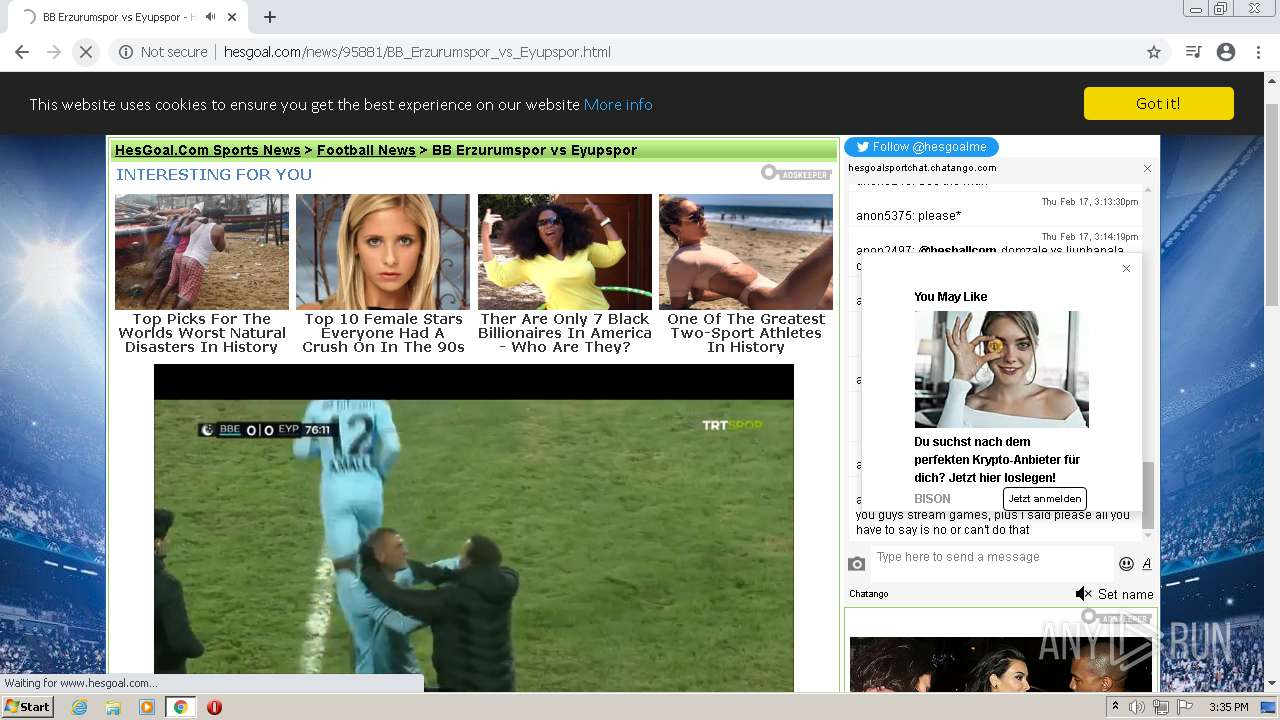Click the anon5375: please* chat message

point(908,216)
